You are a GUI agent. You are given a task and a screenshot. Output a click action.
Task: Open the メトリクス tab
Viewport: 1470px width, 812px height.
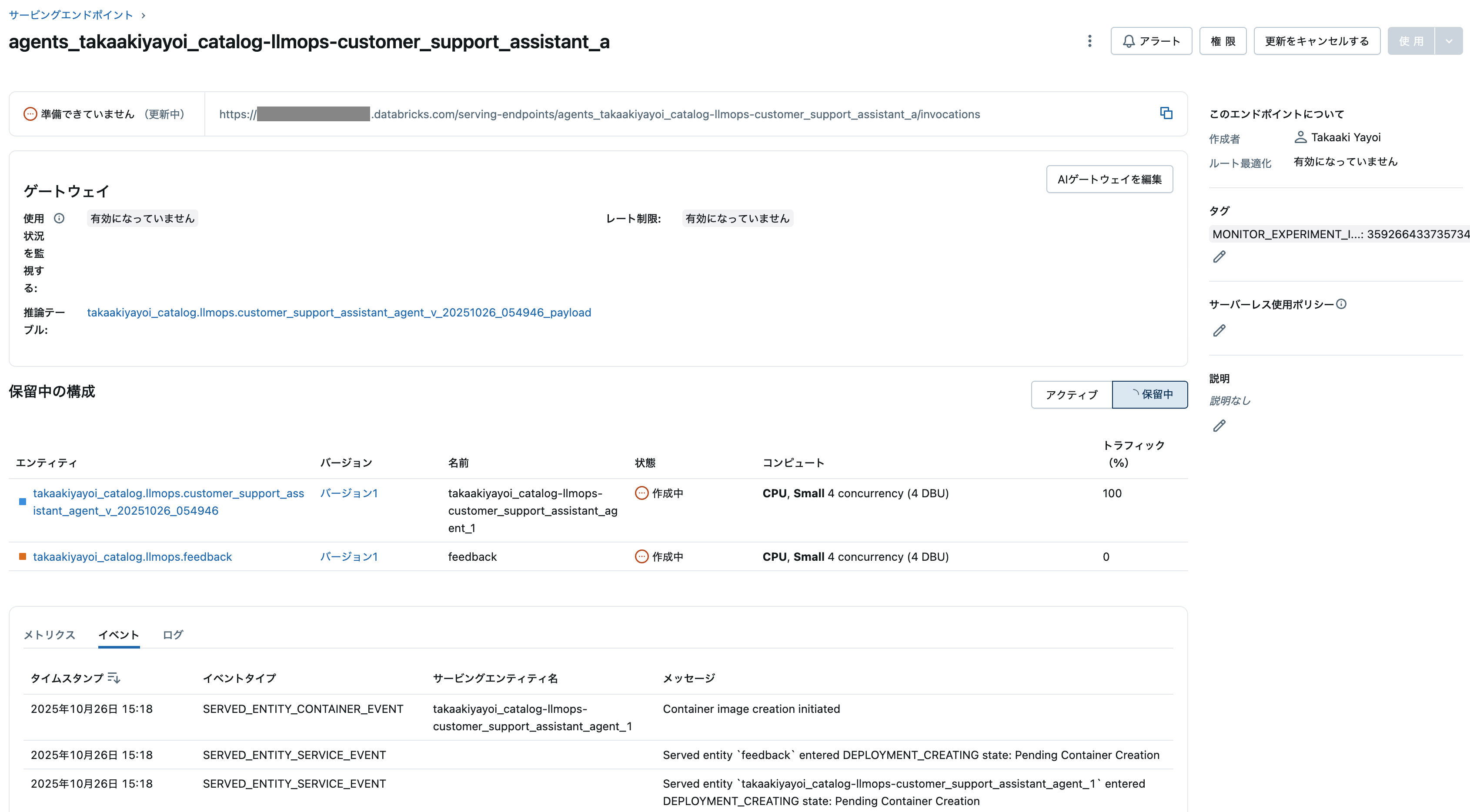(x=49, y=635)
